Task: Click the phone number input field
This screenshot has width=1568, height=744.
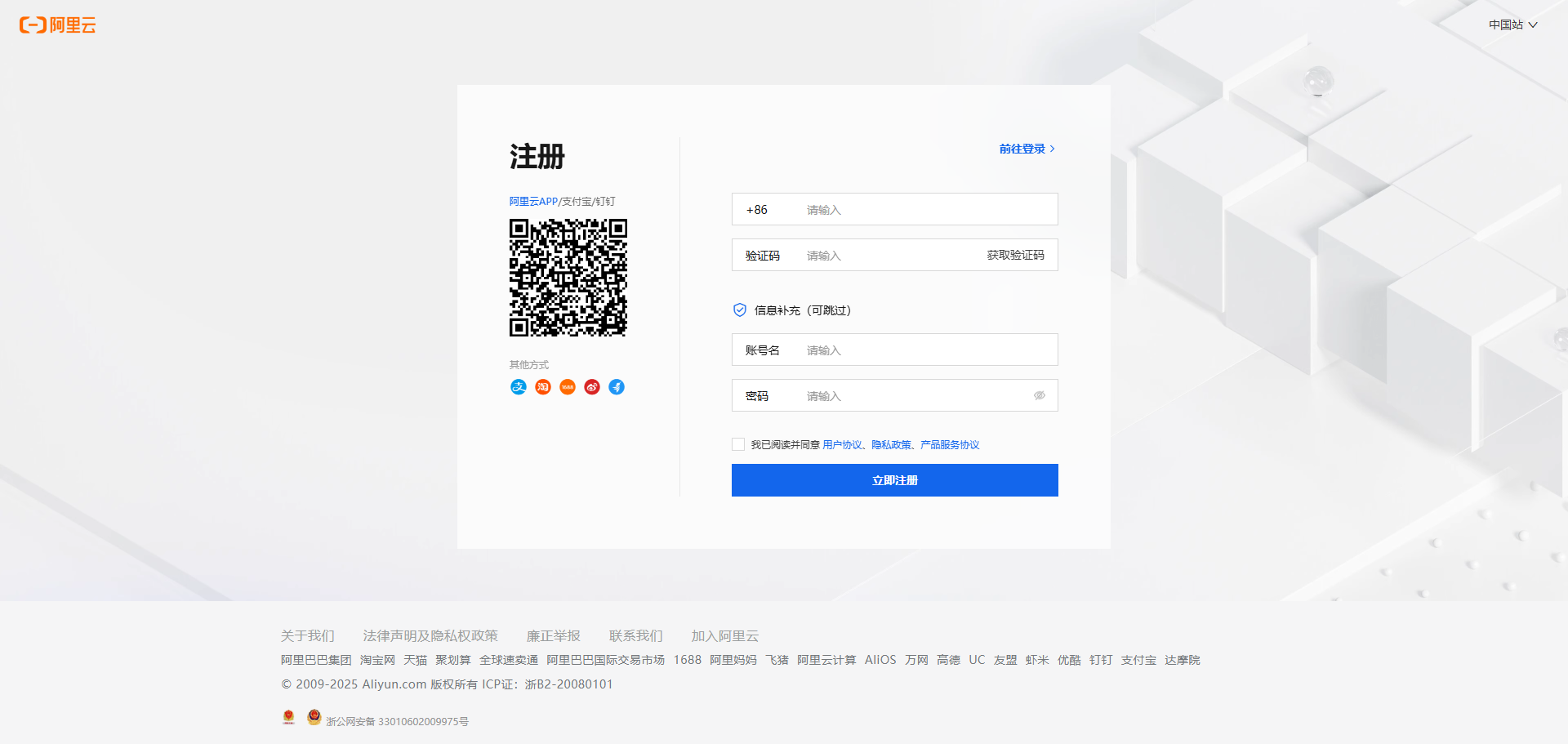Action: tap(927, 210)
